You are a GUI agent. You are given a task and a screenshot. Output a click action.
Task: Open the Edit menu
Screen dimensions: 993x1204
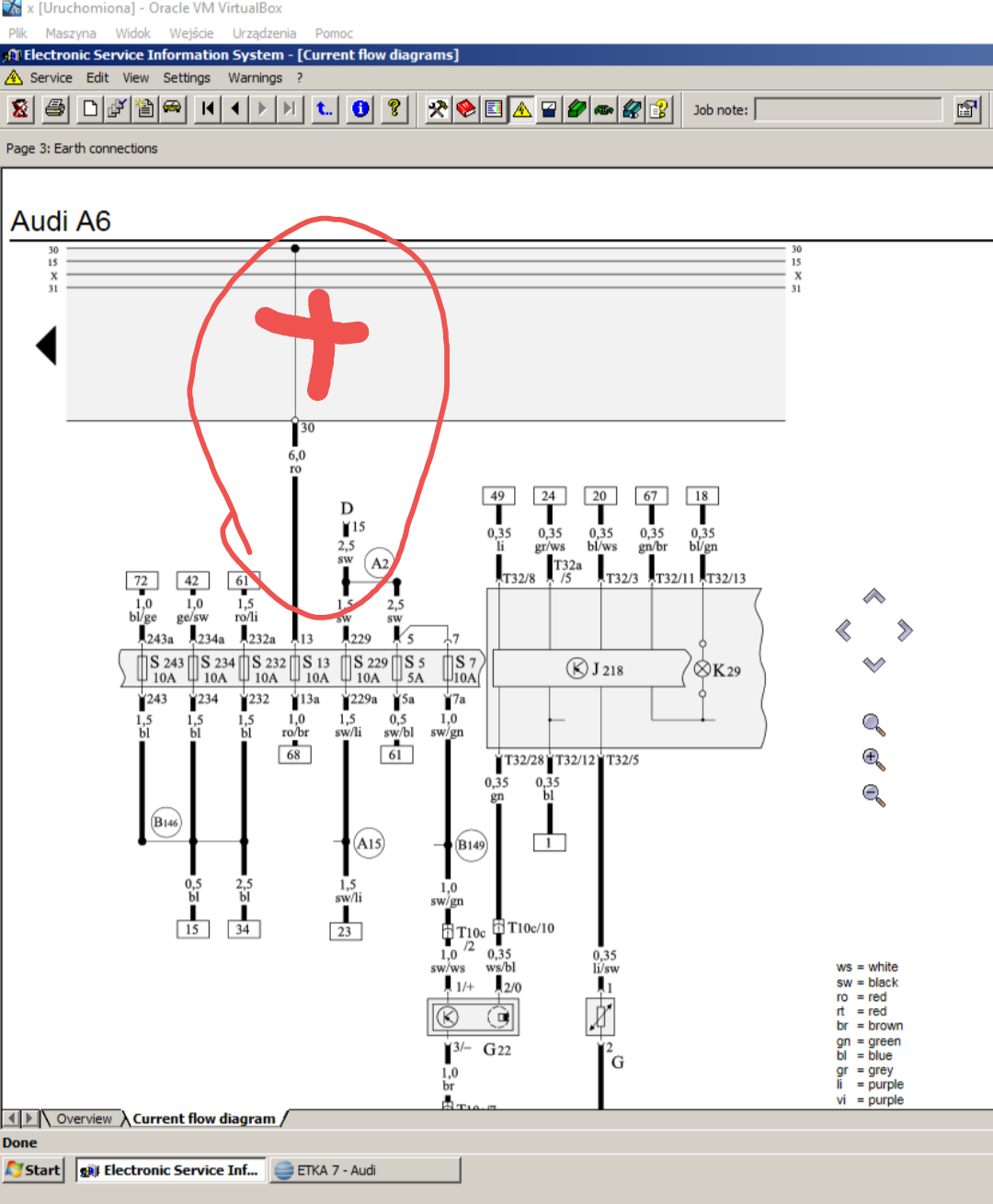click(x=97, y=78)
